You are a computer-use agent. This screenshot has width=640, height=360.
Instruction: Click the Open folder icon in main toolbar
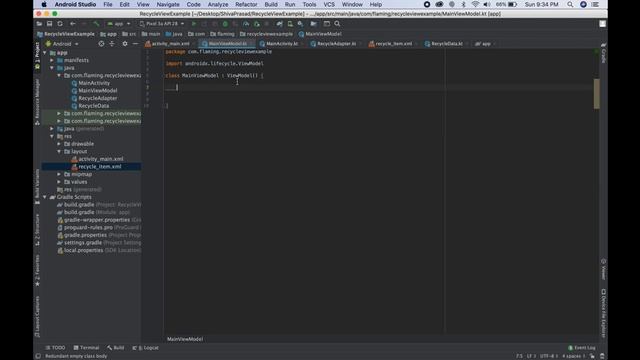coord(39,24)
